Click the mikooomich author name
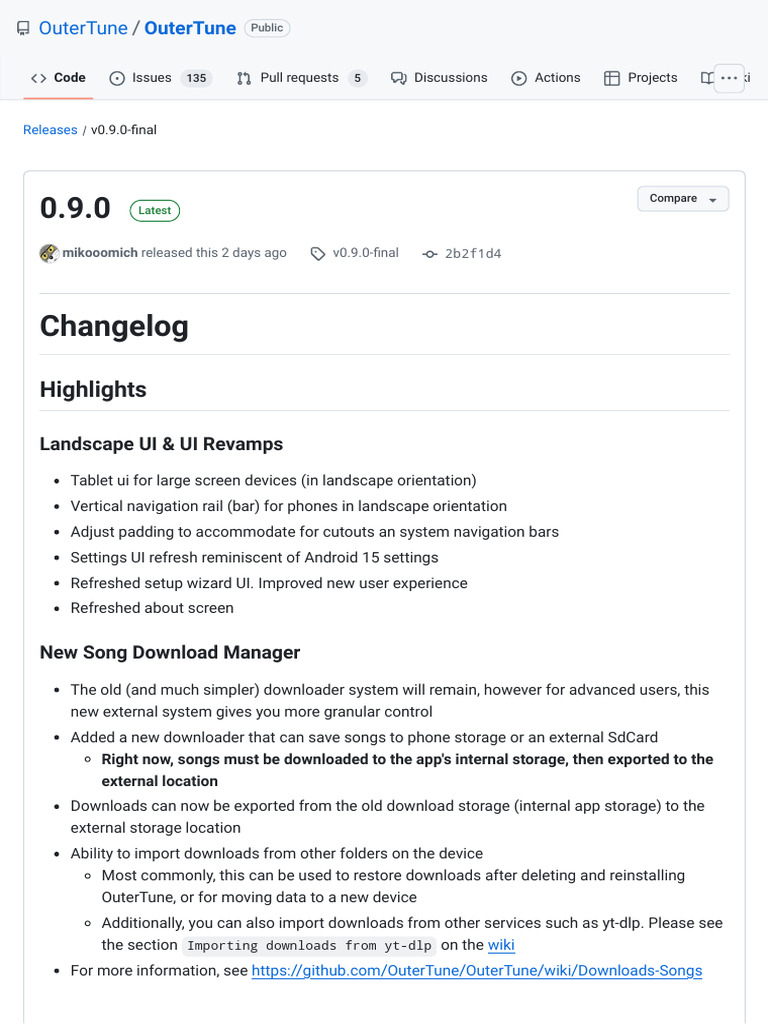 [100, 253]
